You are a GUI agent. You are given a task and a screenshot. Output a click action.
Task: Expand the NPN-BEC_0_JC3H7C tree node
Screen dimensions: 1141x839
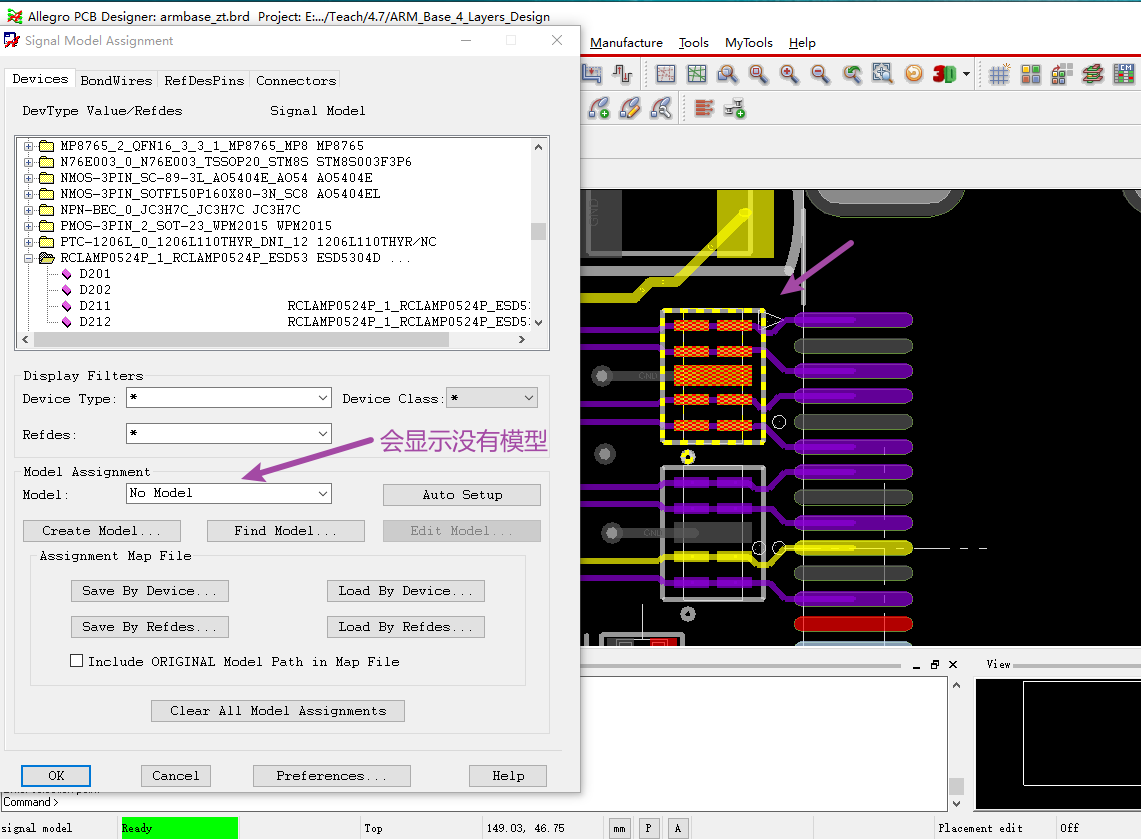[28, 210]
